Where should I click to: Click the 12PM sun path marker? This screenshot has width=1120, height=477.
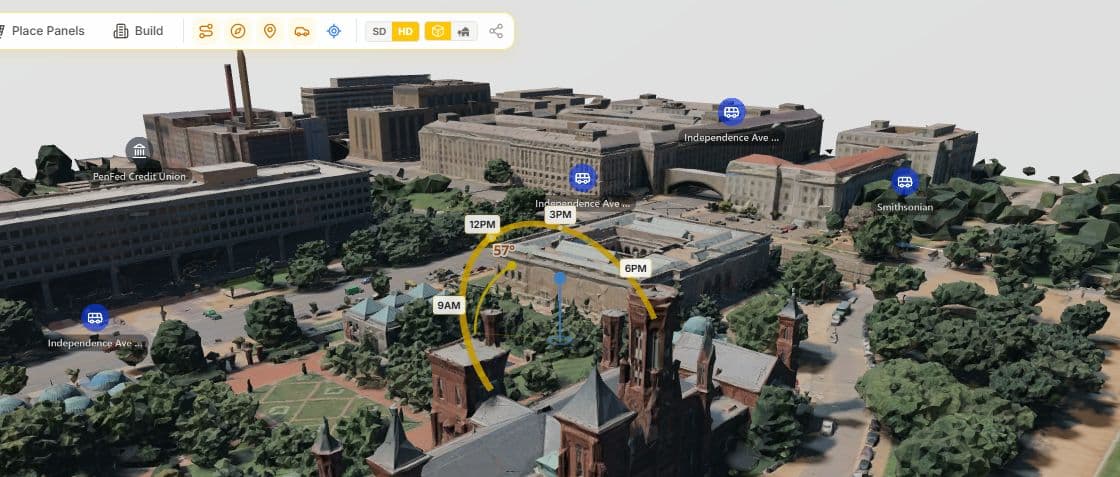(482, 224)
